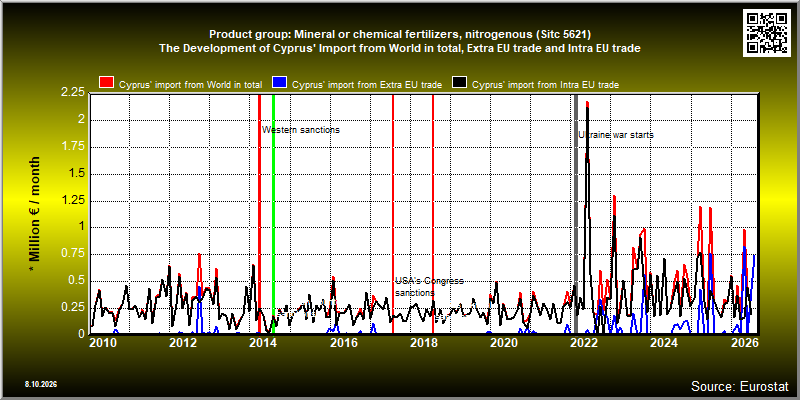This screenshot has height=400, width=800.
Task: Click the x-axis label 2010
Action: coord(102,342)
